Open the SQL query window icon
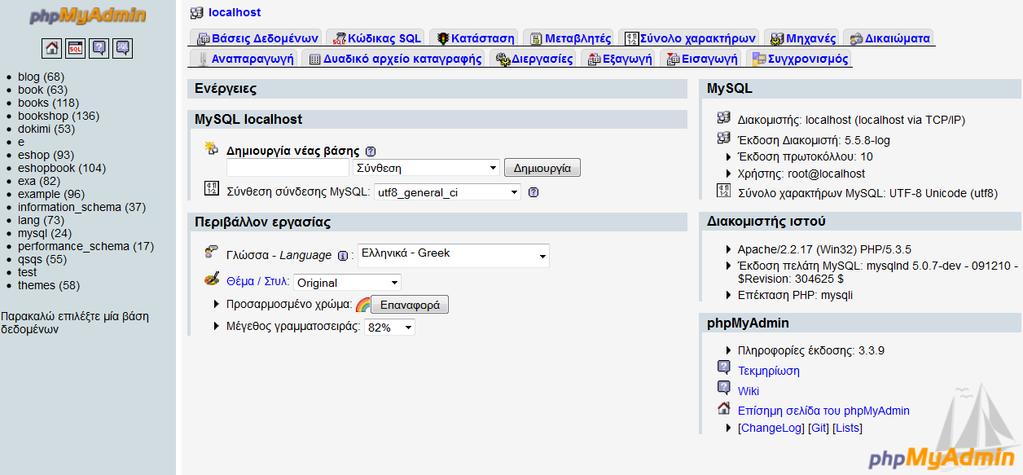1023x475 pixels. pyautogui.click(x=75, y=48)
